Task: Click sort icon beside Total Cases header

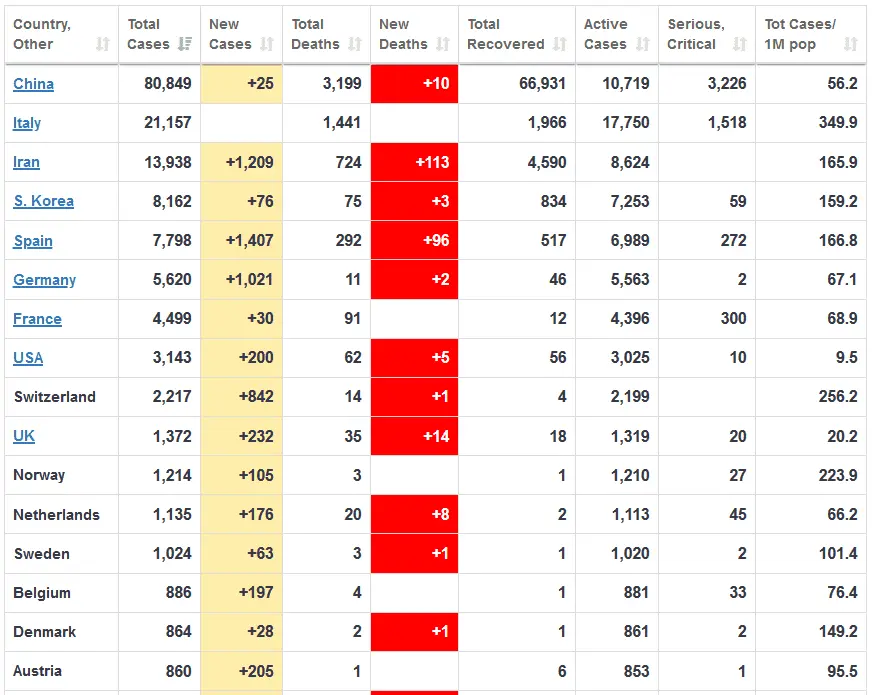Action: point(185,44)
